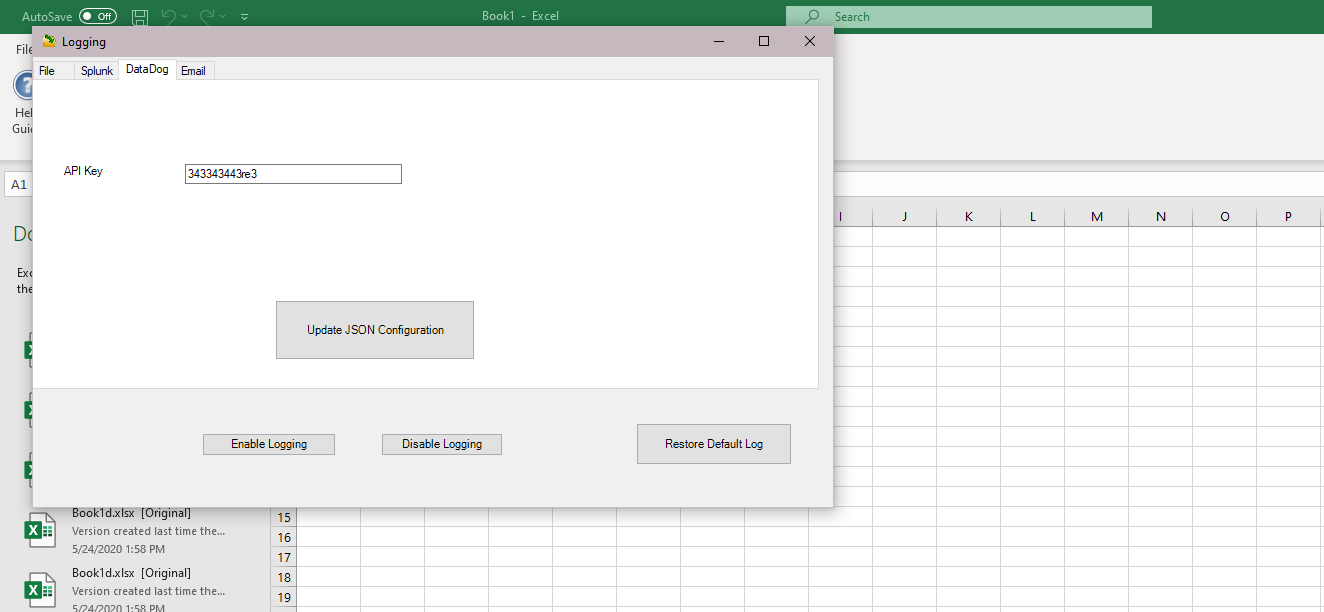Select column J header in Excel
1324x612 pixels.
coord(904,216)
